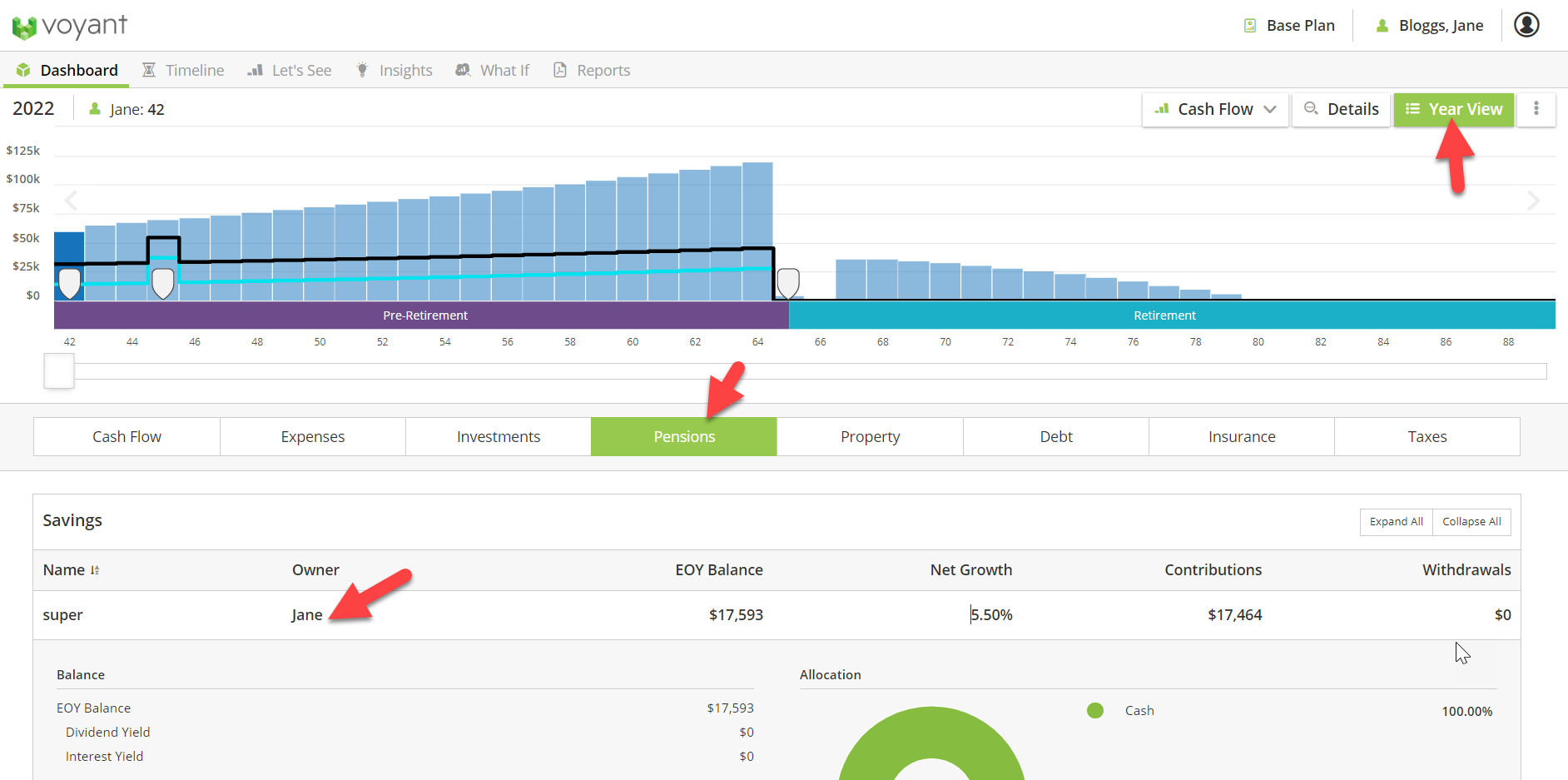Click the right chart navigation arrow
The image size is (1568, 780).
tap(1533, 201)
